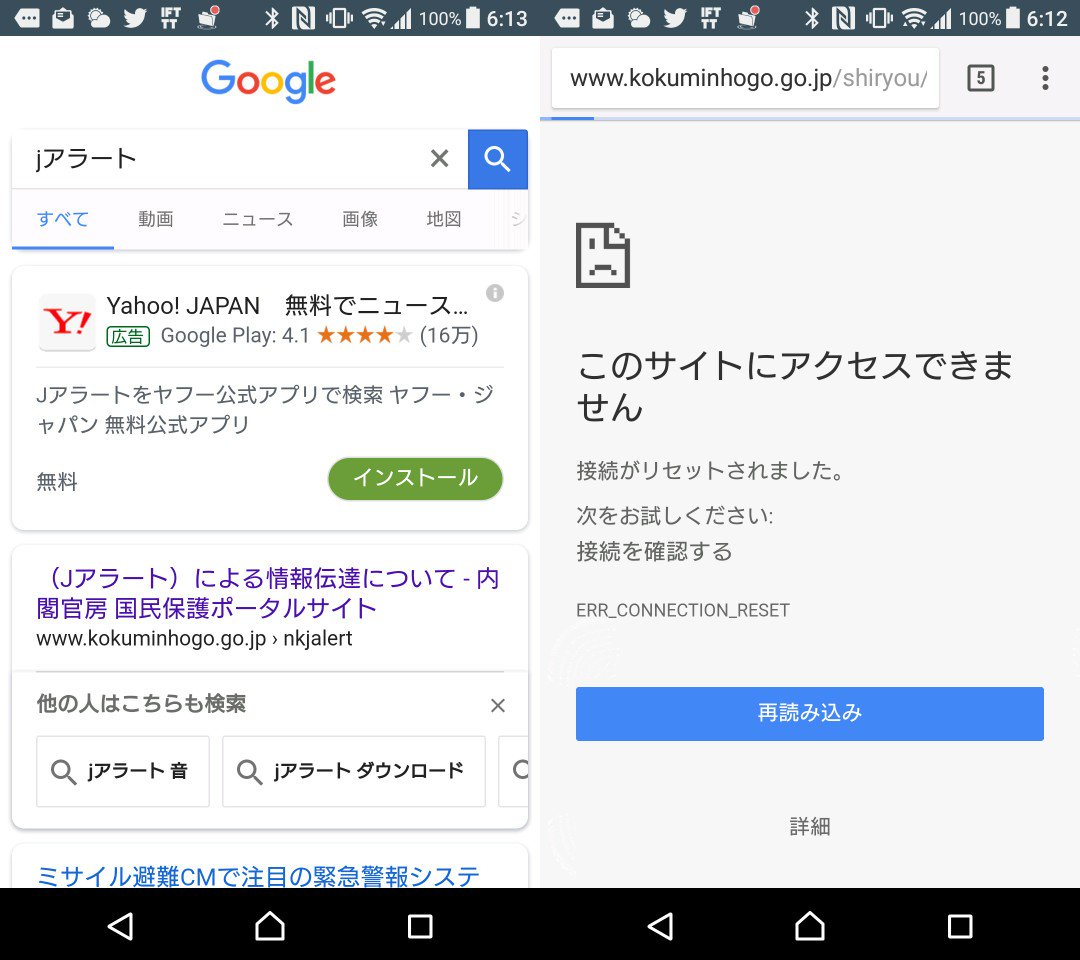Image resolution: width=1080 pixels, height=960 pixels.
Task: Tap the Google logo
Action: pos(269,81)
